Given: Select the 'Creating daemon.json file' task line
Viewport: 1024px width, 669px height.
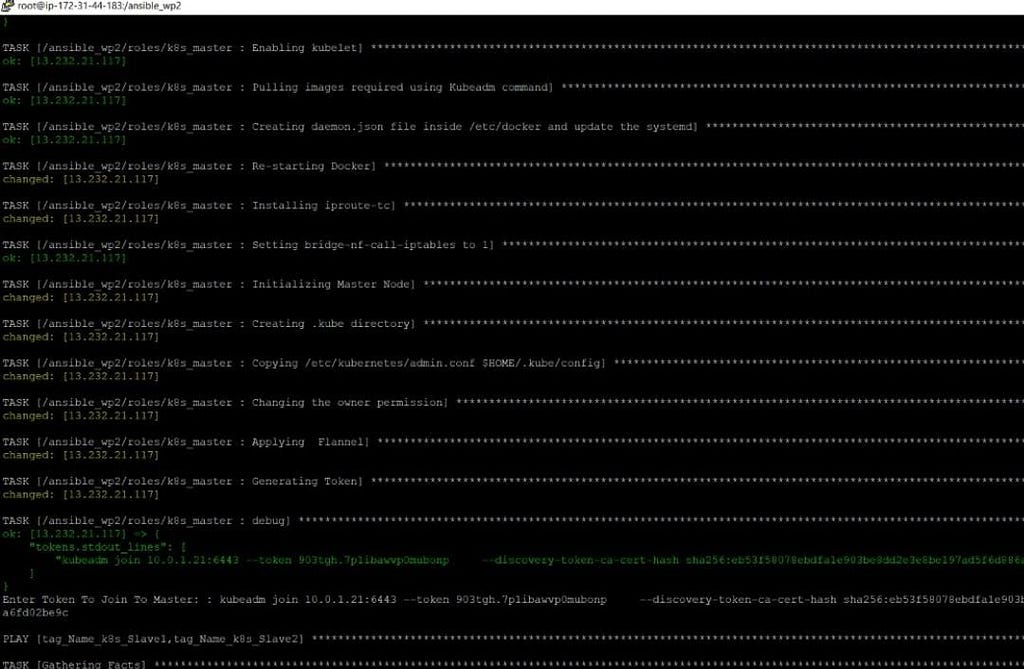Looking at the screenshot, I should coord(513,127).
